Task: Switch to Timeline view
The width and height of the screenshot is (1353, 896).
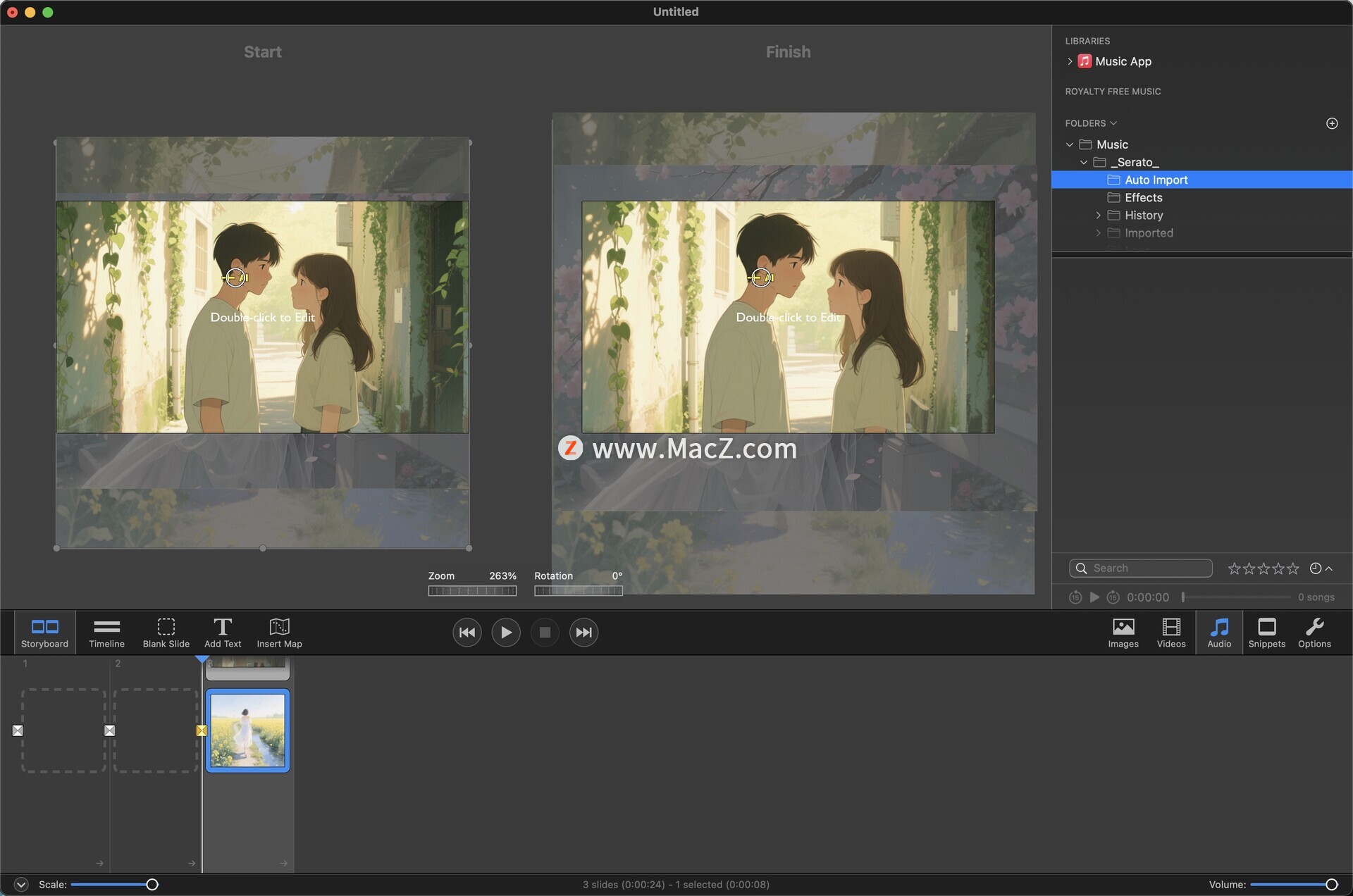Action: click(106, 633)
